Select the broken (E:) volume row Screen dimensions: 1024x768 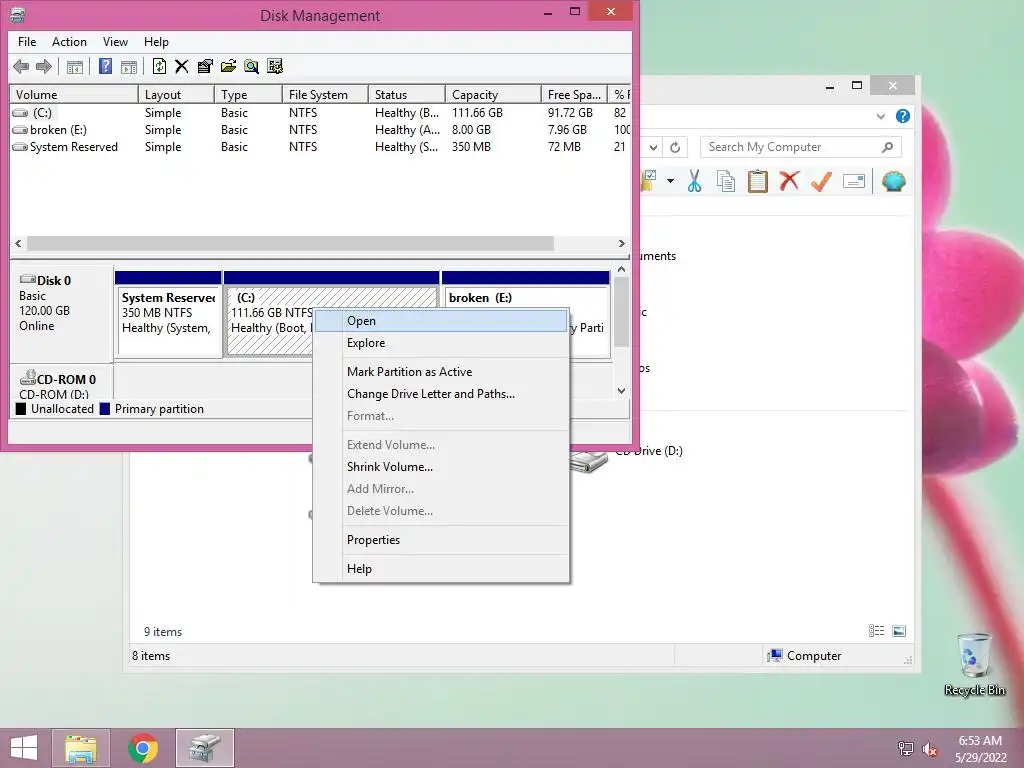pyautogui.click(x=320, y=130)
